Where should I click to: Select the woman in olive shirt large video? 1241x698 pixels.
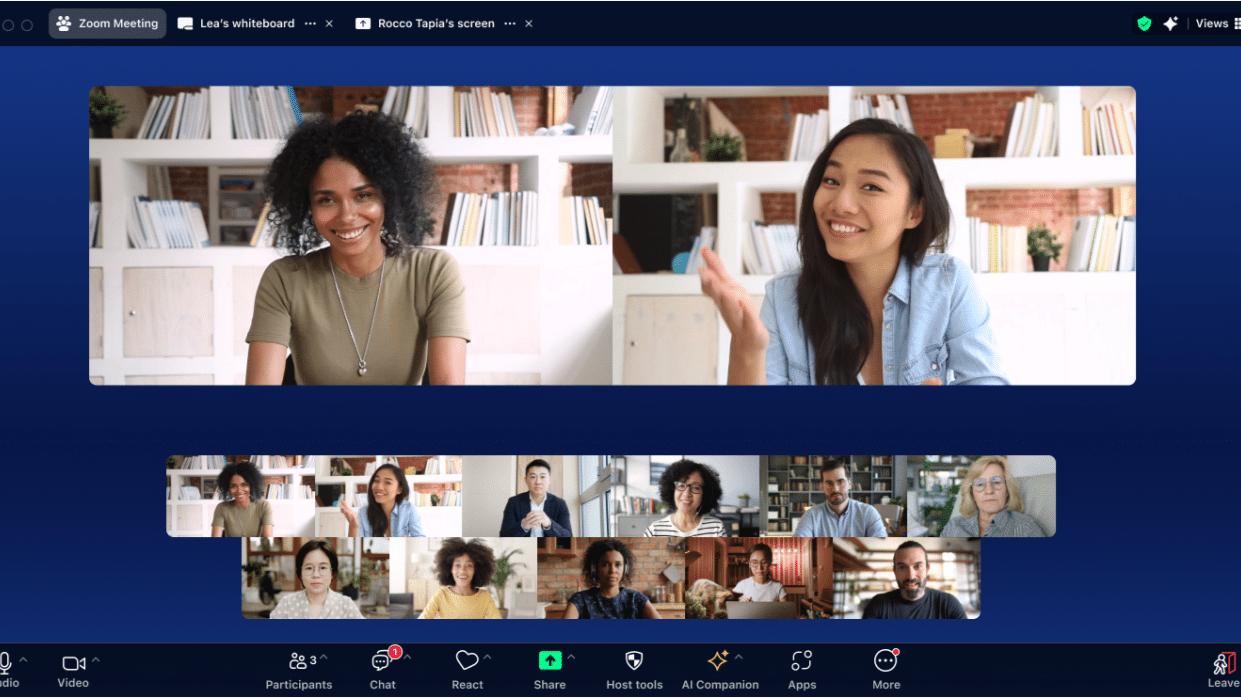tap(351, 236)
